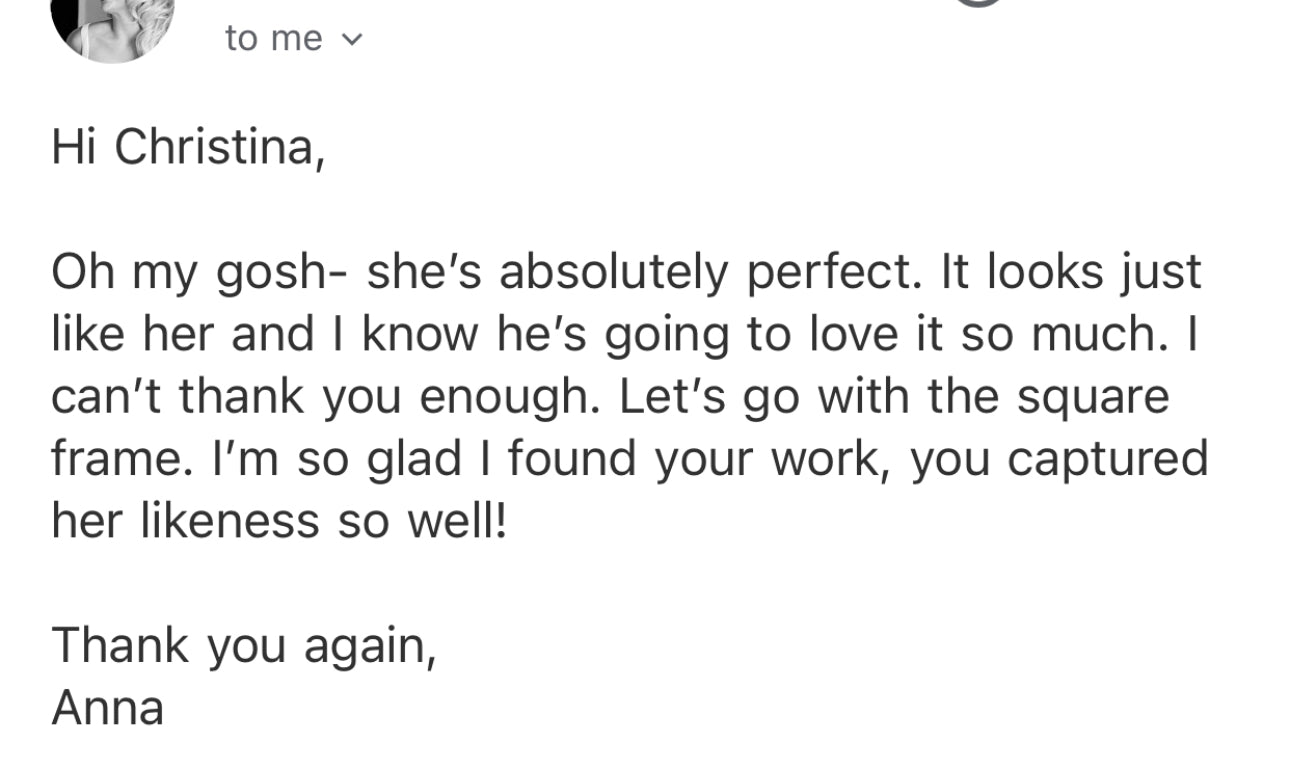Click the signature name "Anna"
Viewport: 1290px width, 780px height.
[108, 708]
